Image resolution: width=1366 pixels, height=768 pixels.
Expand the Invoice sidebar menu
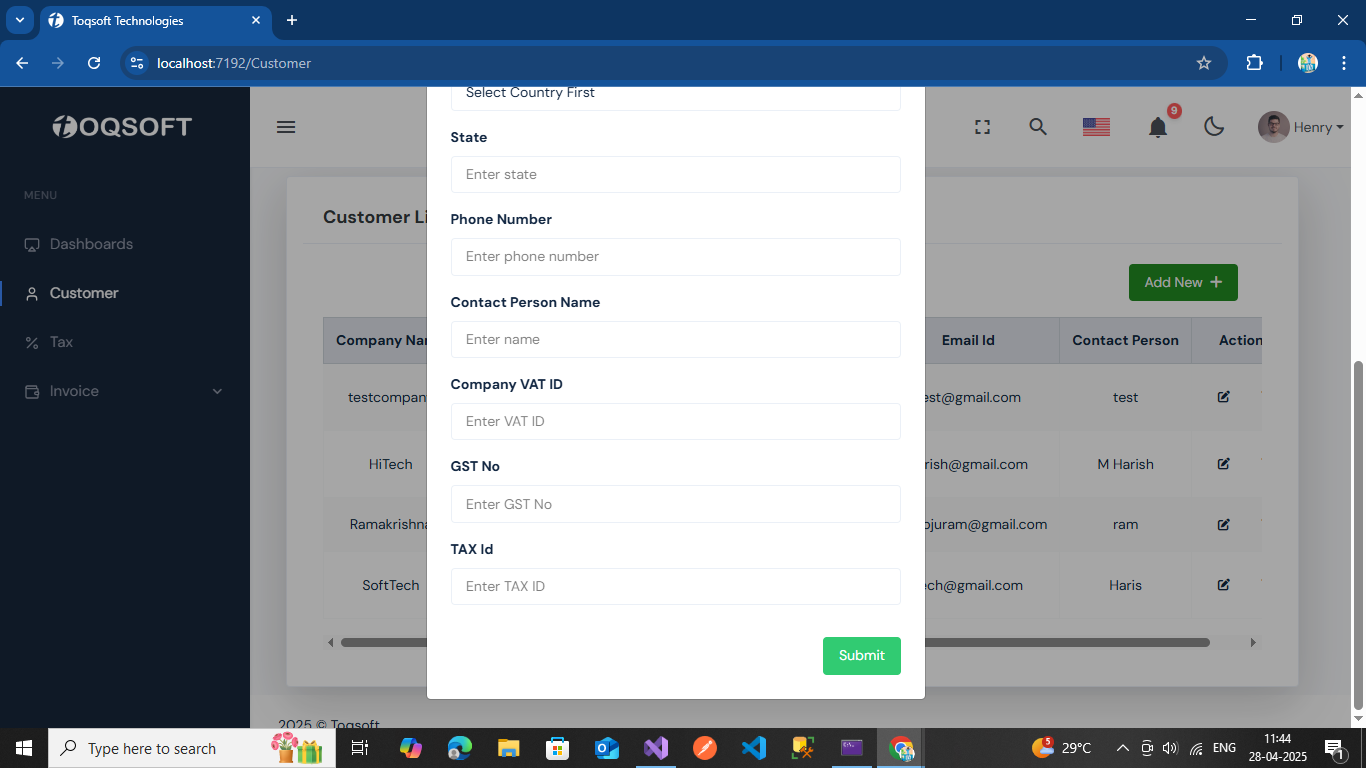125,391
